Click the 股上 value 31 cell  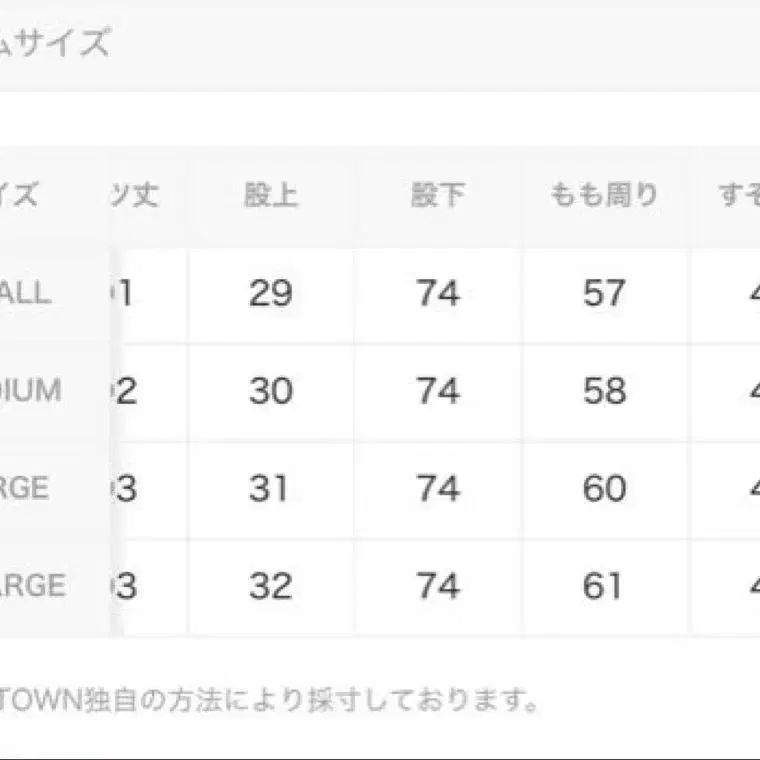[x=270, y=488]
